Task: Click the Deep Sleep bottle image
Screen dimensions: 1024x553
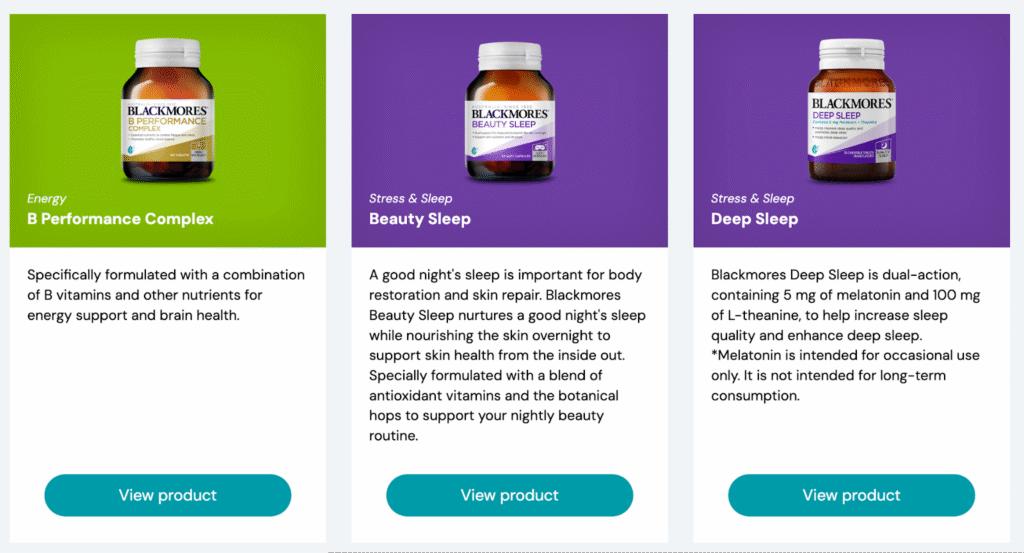Action: tap(851, 115)
